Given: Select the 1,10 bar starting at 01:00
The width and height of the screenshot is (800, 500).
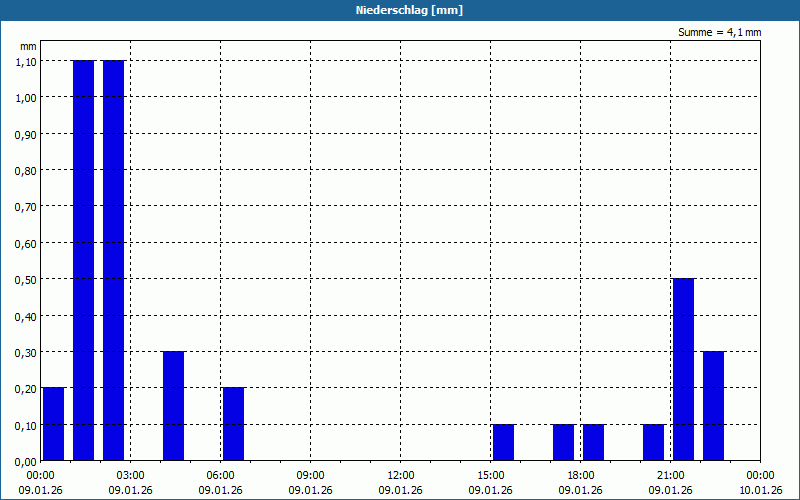Looking at the screenshot, I should 84,260.
